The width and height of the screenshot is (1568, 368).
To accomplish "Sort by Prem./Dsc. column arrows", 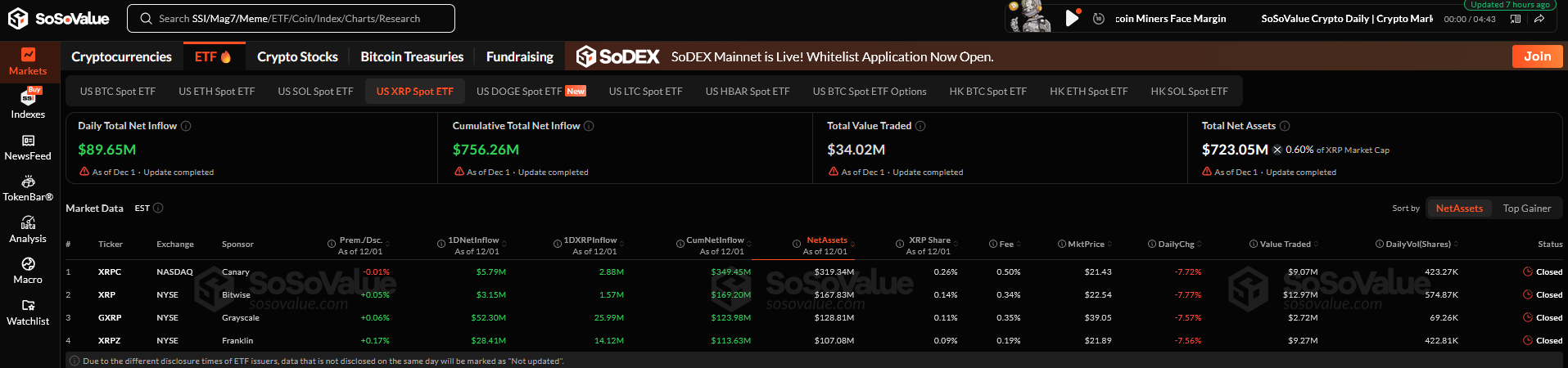I will point(387,244).
